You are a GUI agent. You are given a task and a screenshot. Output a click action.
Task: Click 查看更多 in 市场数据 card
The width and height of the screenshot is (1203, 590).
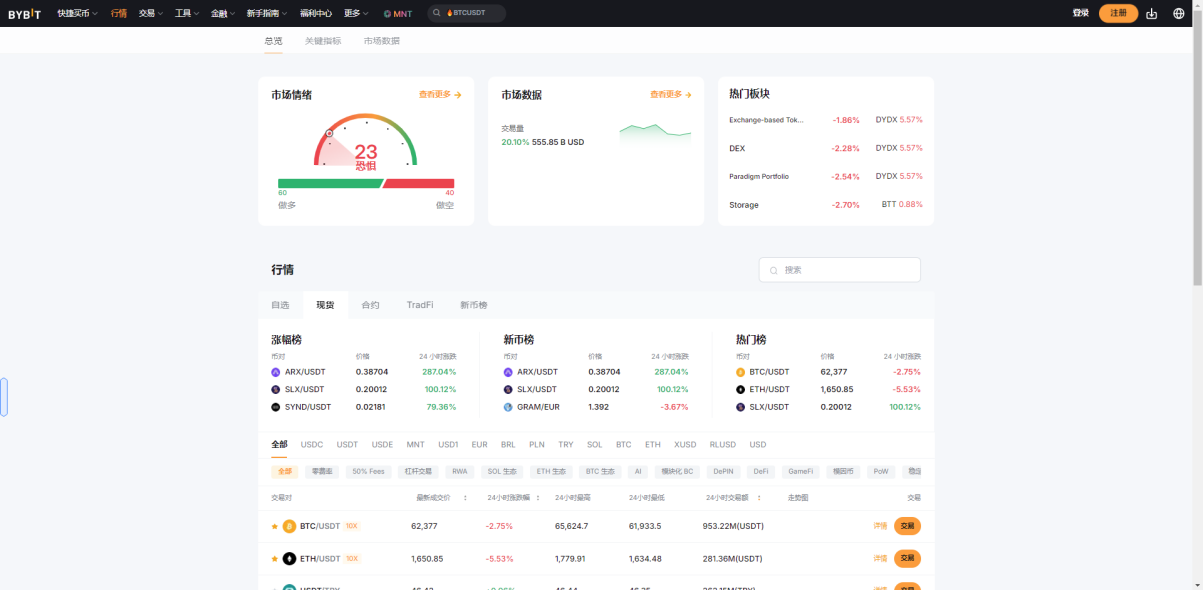671,95
